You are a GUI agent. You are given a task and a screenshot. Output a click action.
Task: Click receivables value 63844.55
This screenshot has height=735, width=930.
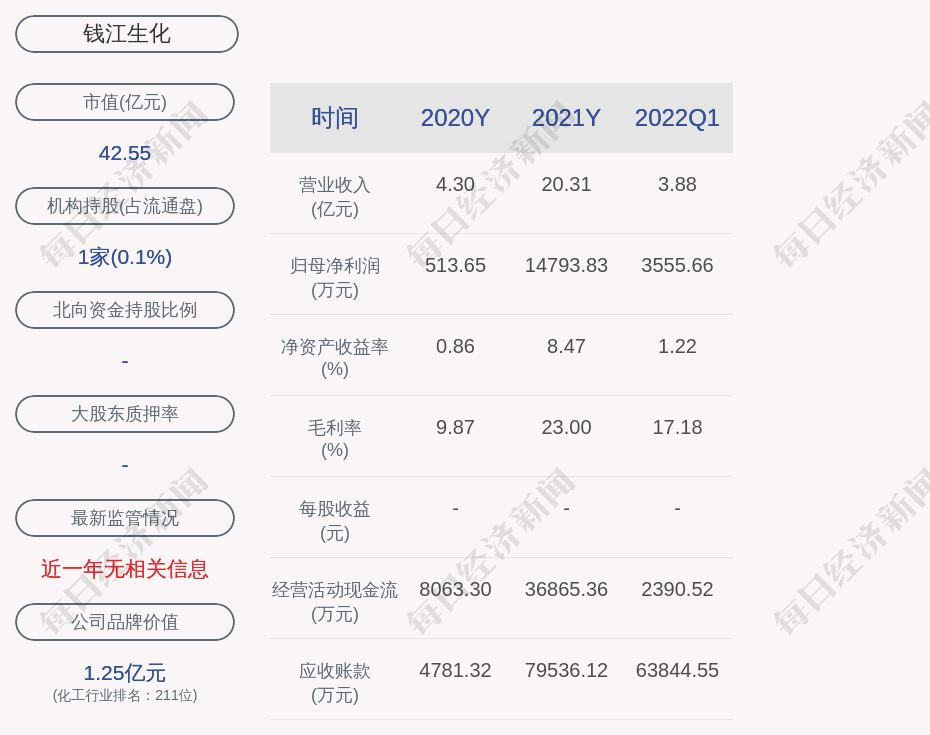[677, 670]
